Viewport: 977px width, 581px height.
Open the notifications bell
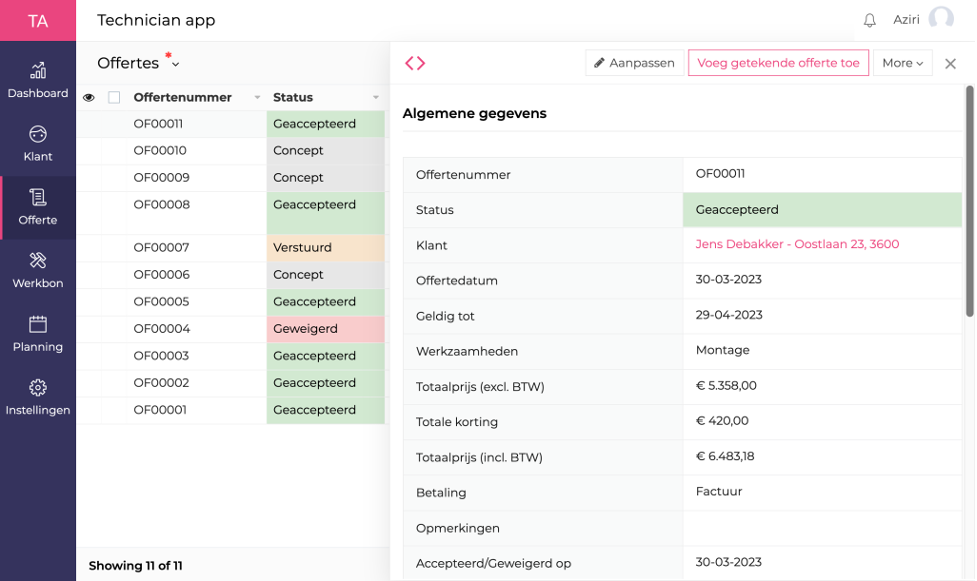click(x=869, y=19)
